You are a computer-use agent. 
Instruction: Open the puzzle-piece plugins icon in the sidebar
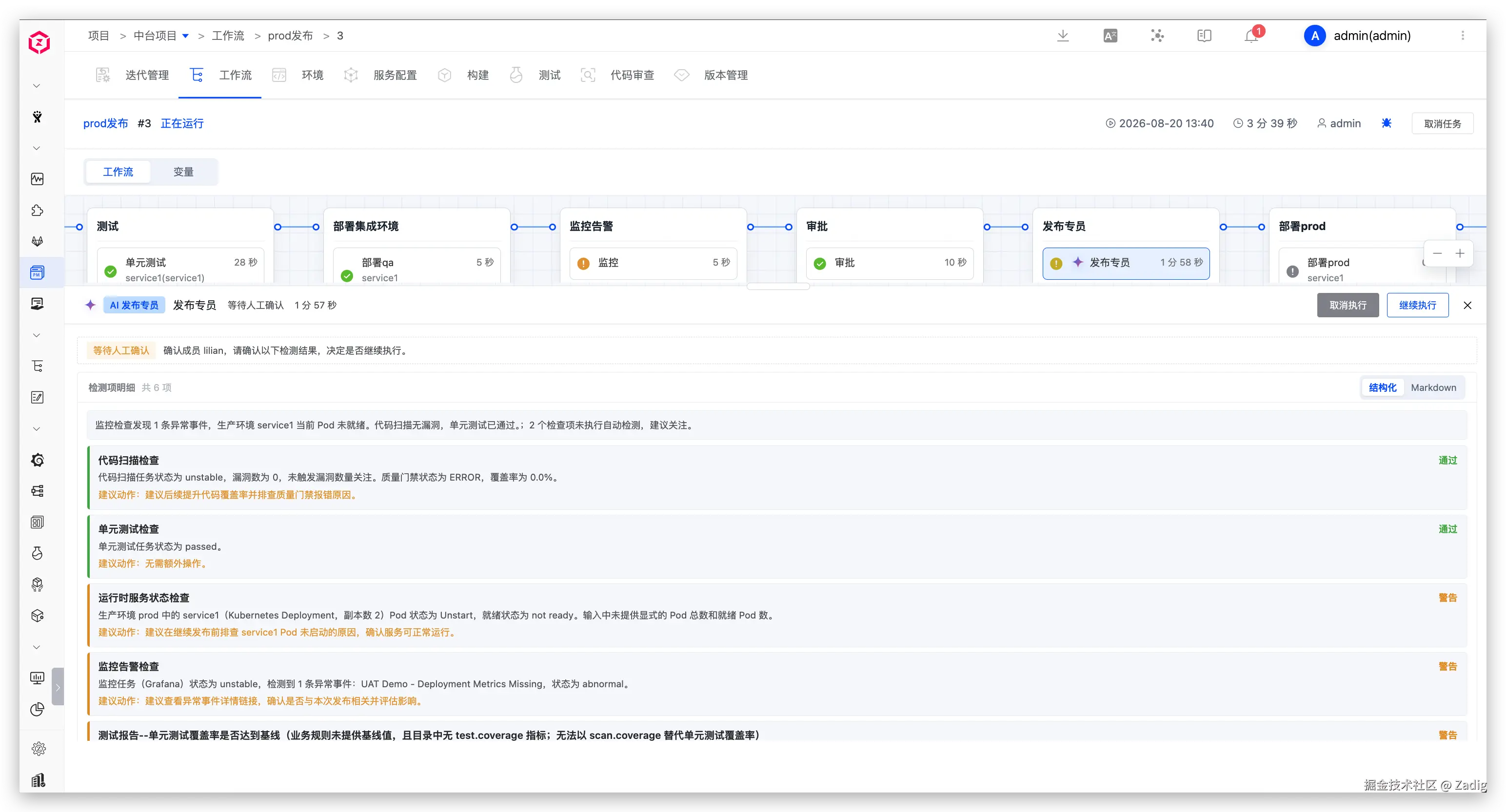point(38,210)
